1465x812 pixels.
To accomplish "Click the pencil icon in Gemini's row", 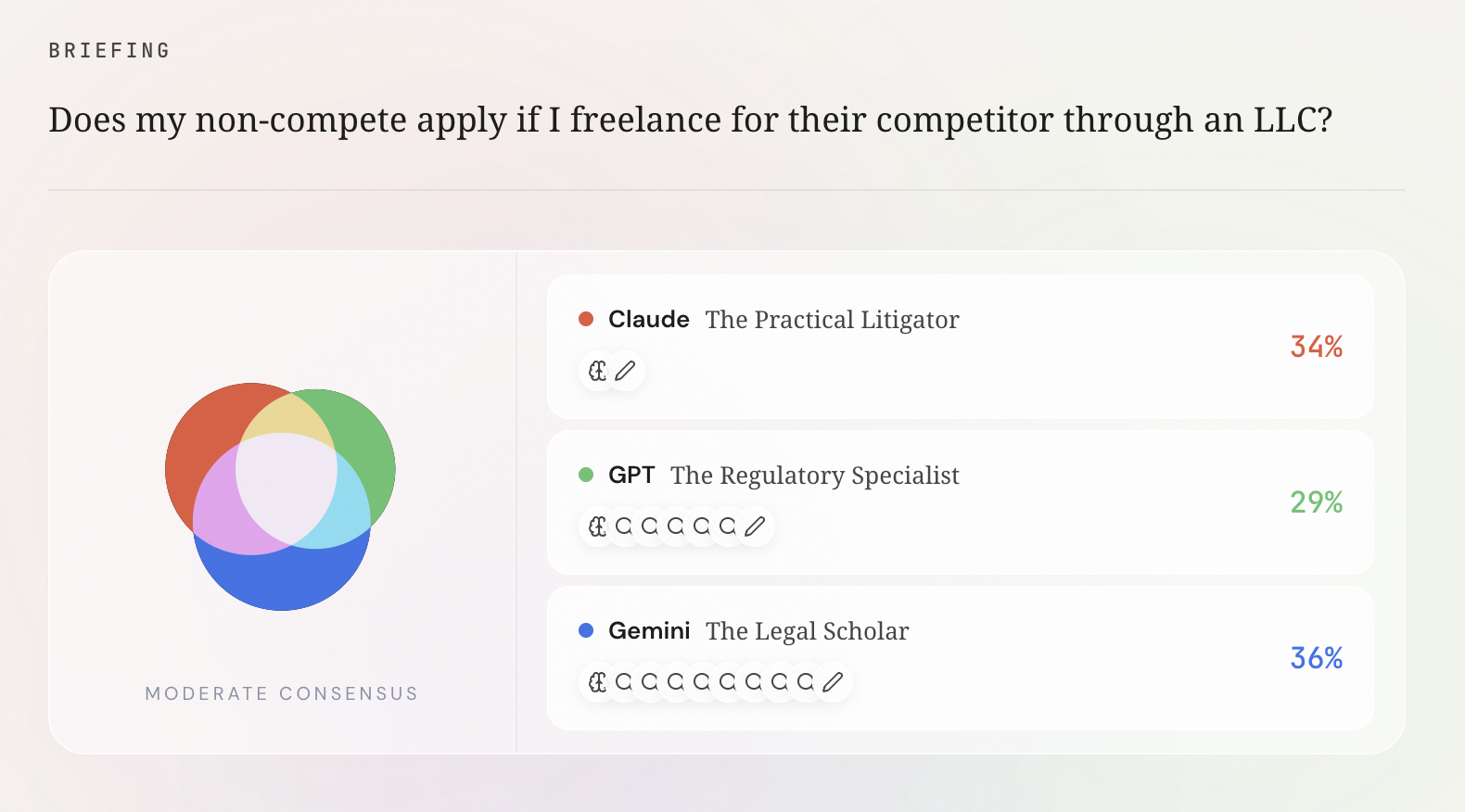I will coord(833,682).
